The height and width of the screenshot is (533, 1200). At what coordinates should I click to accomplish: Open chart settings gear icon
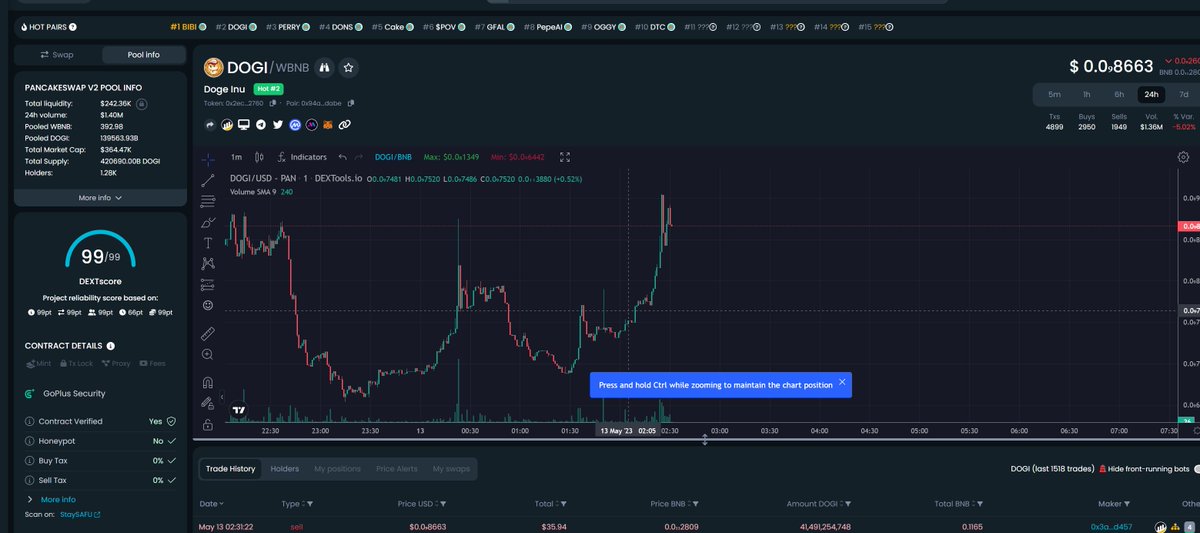pos(1183,157)
